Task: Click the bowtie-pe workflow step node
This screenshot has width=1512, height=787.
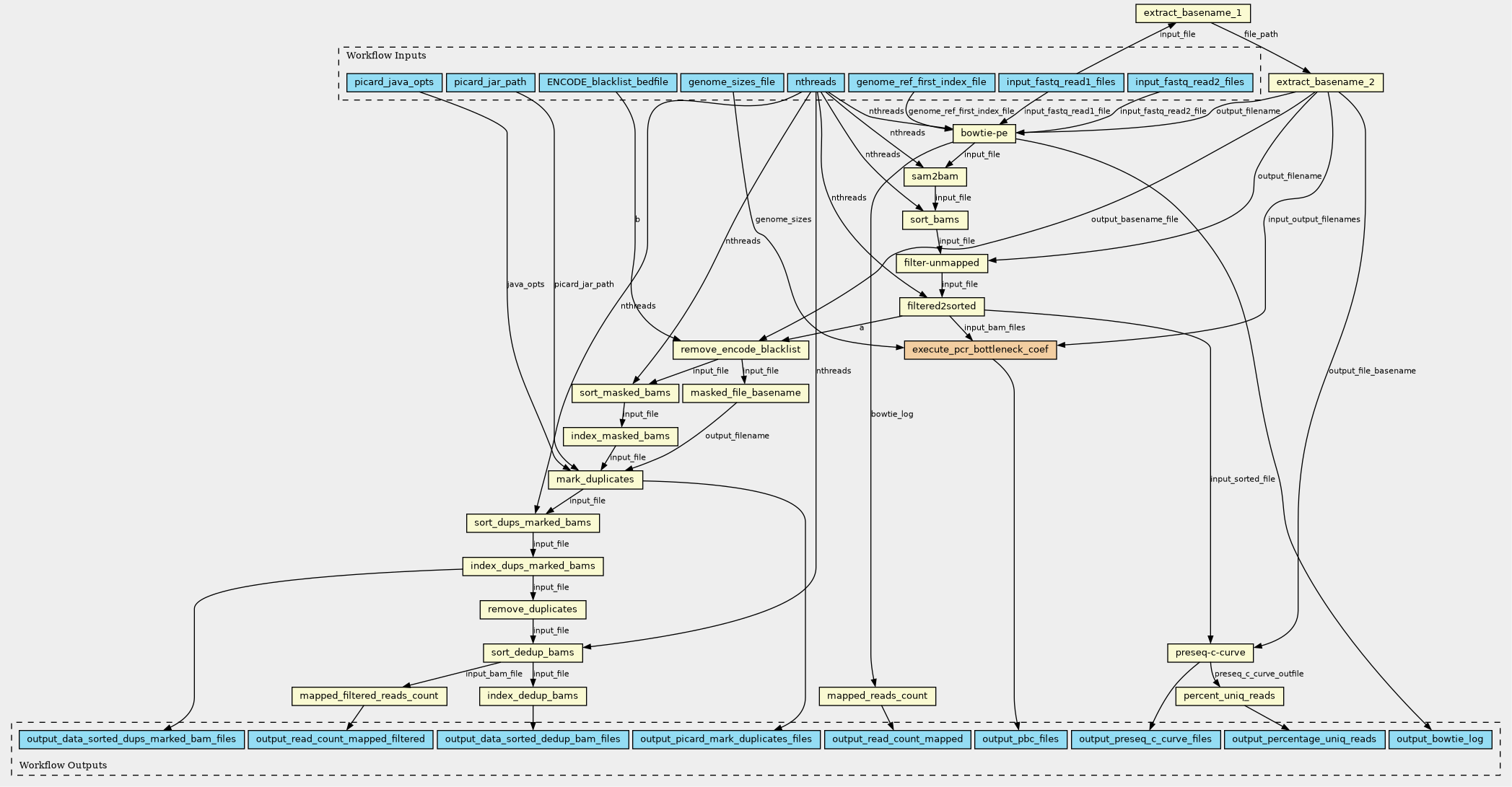Action: coord(984,133)
